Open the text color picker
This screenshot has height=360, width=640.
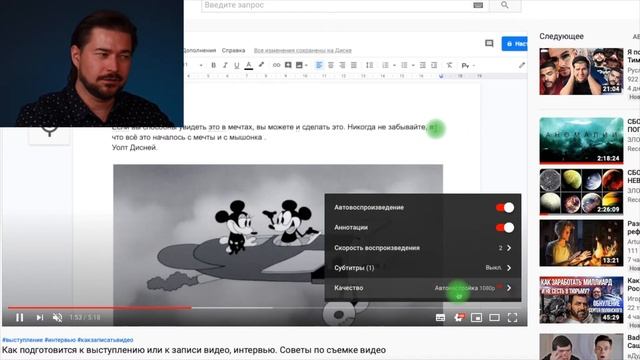[249, 65]
